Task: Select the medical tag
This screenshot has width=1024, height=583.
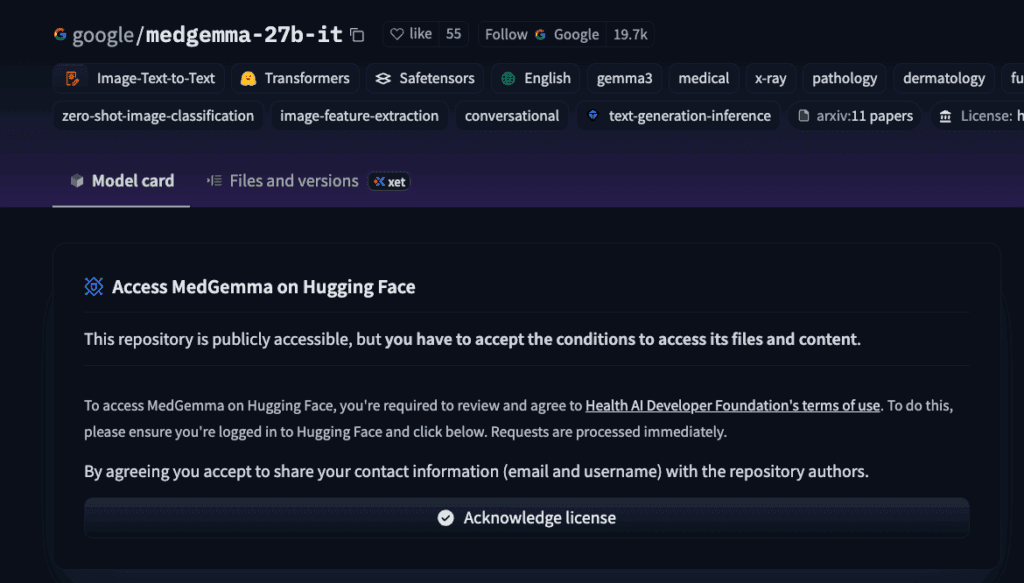Action: point(703,78)
